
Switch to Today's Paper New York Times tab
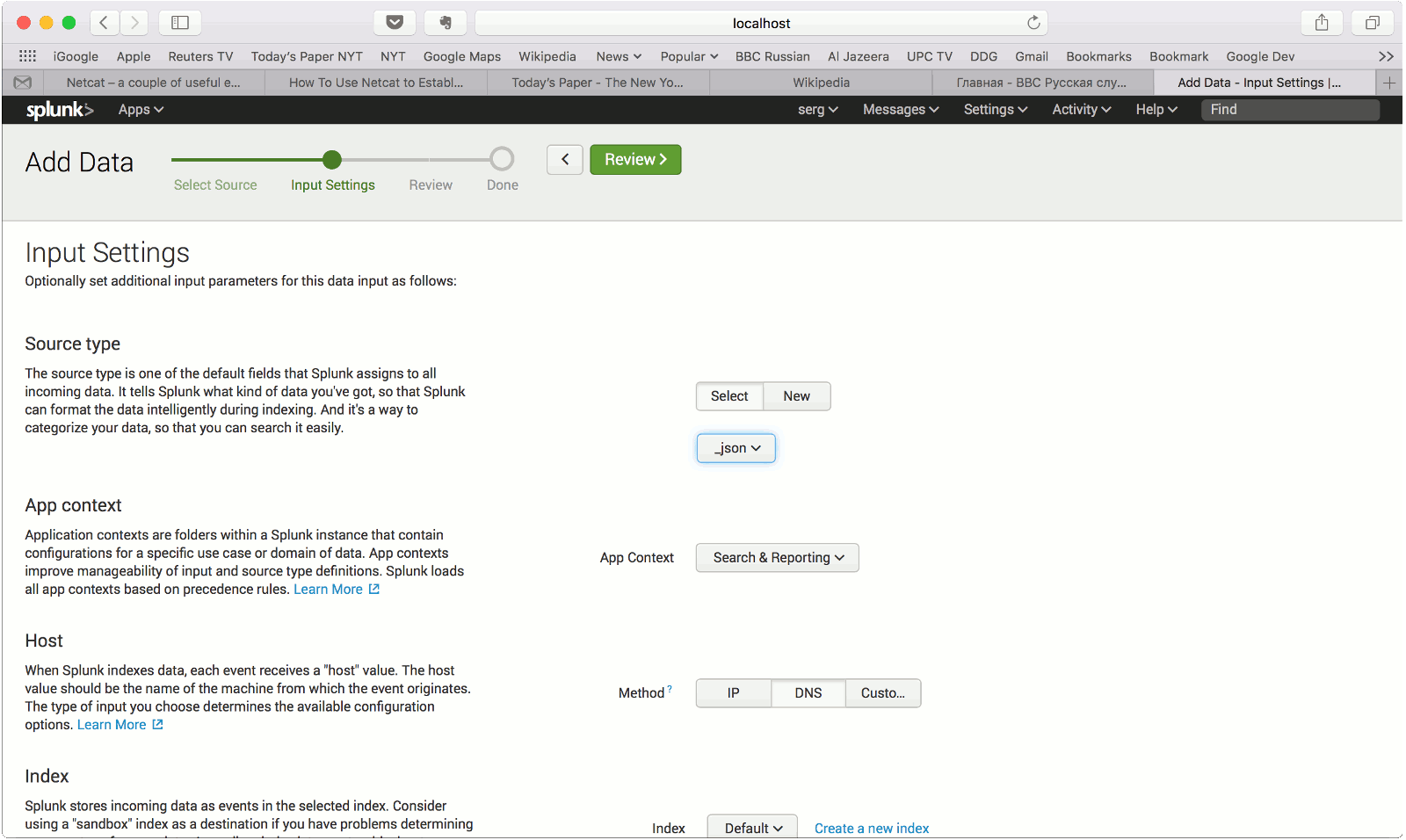tap(598, 83)
